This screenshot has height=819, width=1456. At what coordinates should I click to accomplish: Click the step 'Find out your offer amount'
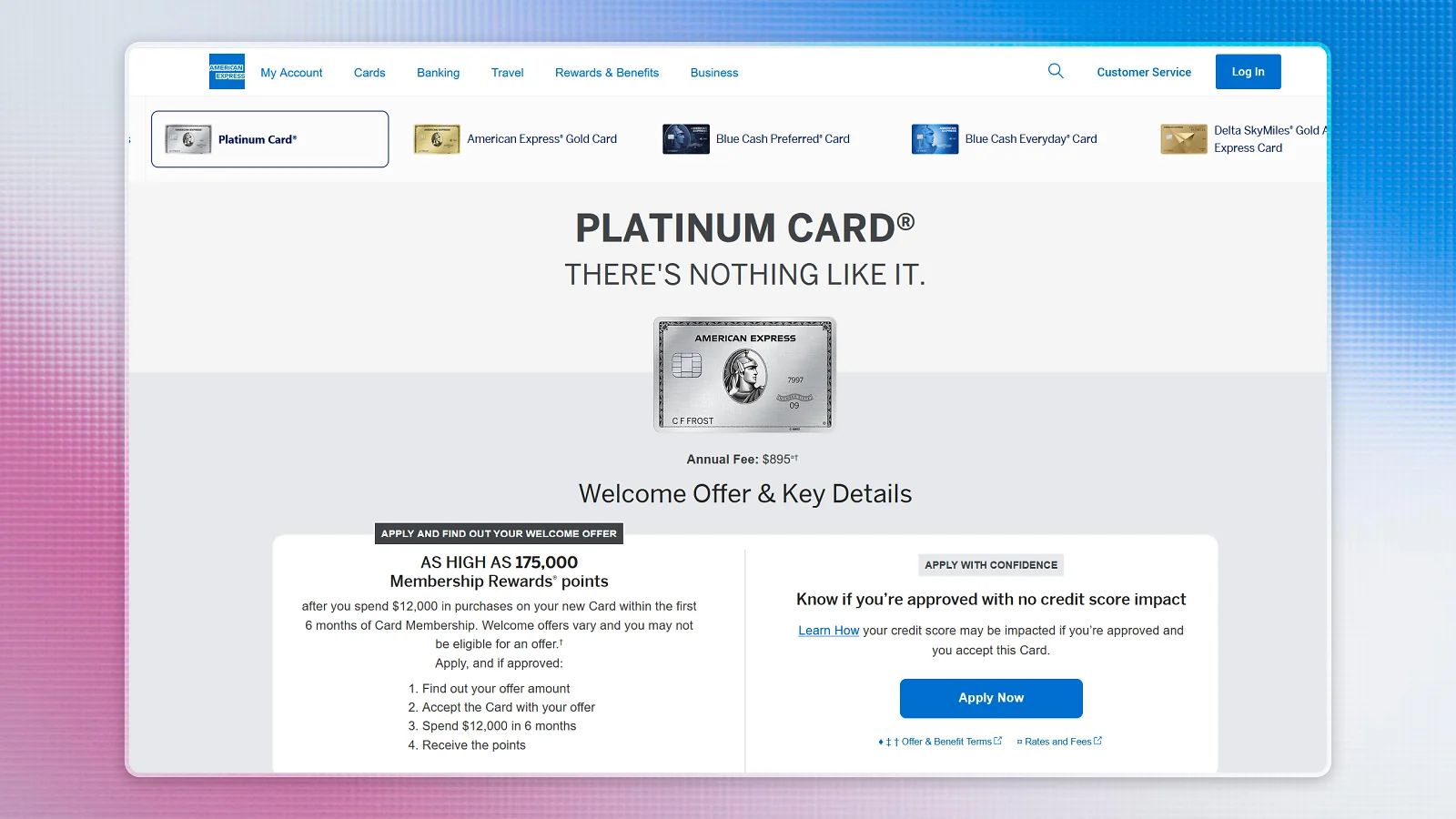tap(496, 689)
